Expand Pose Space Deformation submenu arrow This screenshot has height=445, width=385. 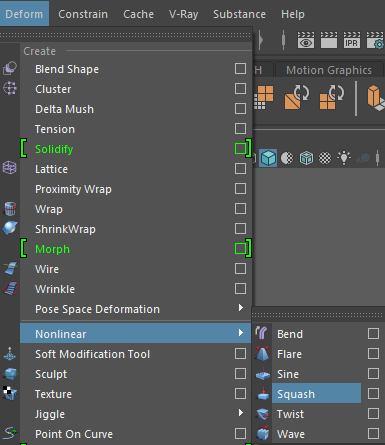click(241, 307)
